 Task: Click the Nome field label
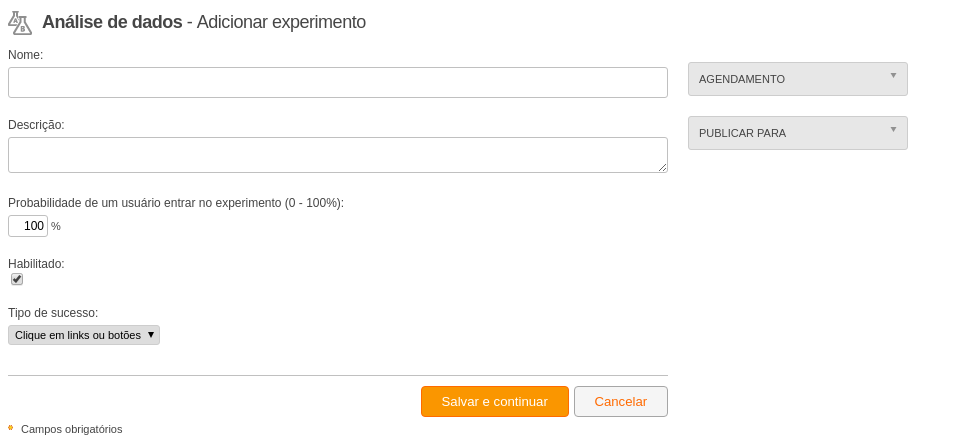pos(25,55)
